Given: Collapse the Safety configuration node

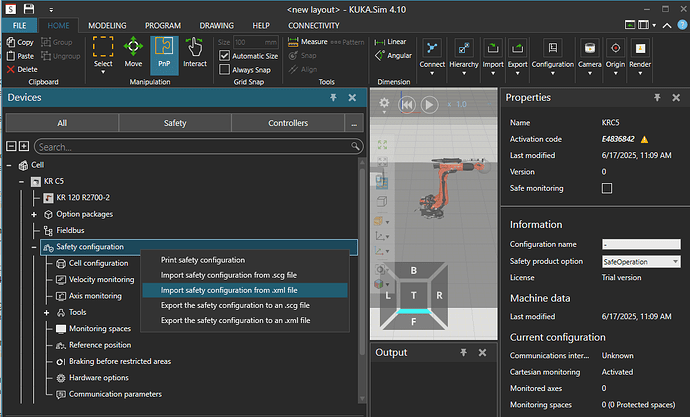Looking at the screenshot, I should 34,247.
